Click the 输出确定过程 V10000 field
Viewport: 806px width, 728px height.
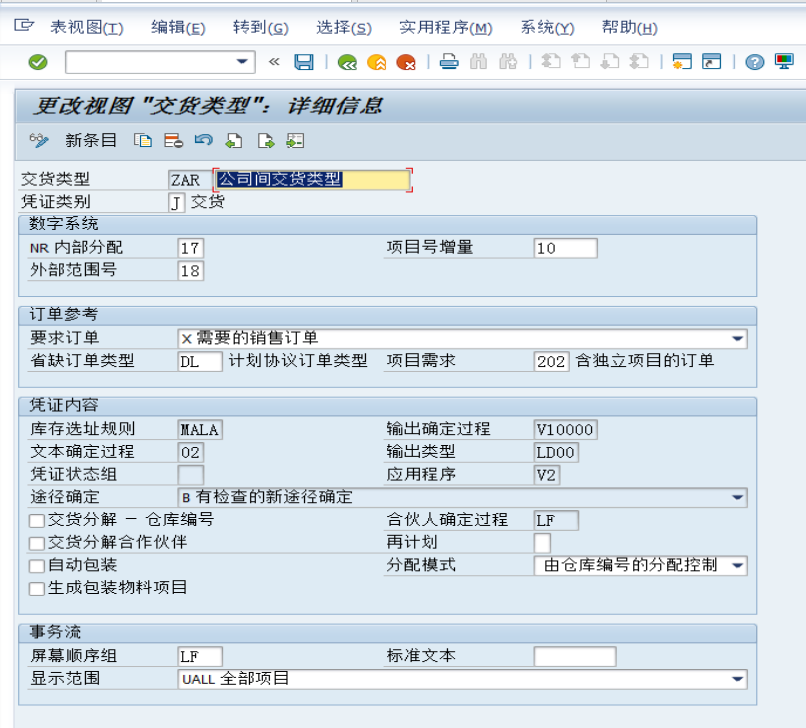click(x=565, y=429)
